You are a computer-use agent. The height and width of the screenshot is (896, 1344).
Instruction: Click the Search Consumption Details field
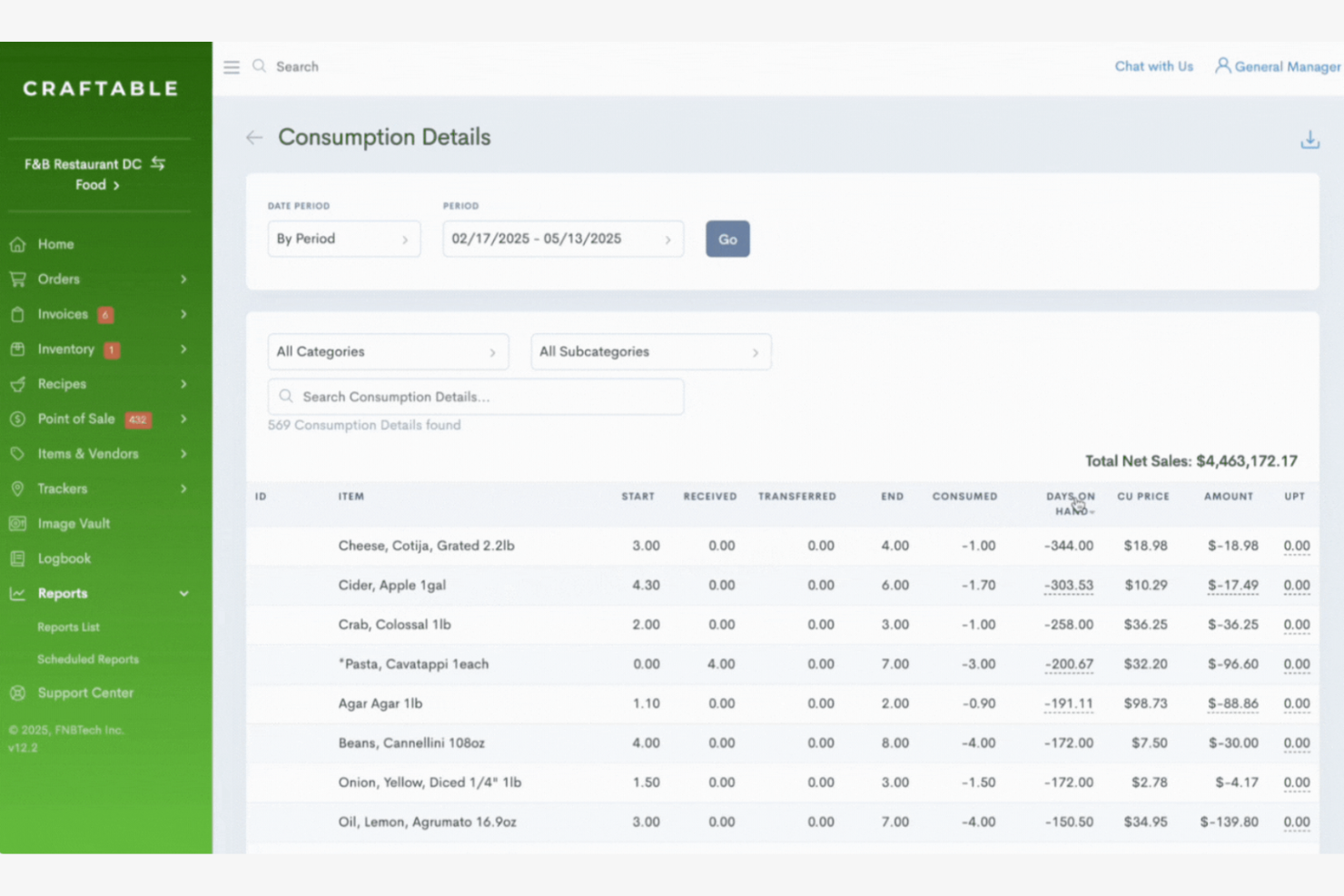click(x=476, y=397)
